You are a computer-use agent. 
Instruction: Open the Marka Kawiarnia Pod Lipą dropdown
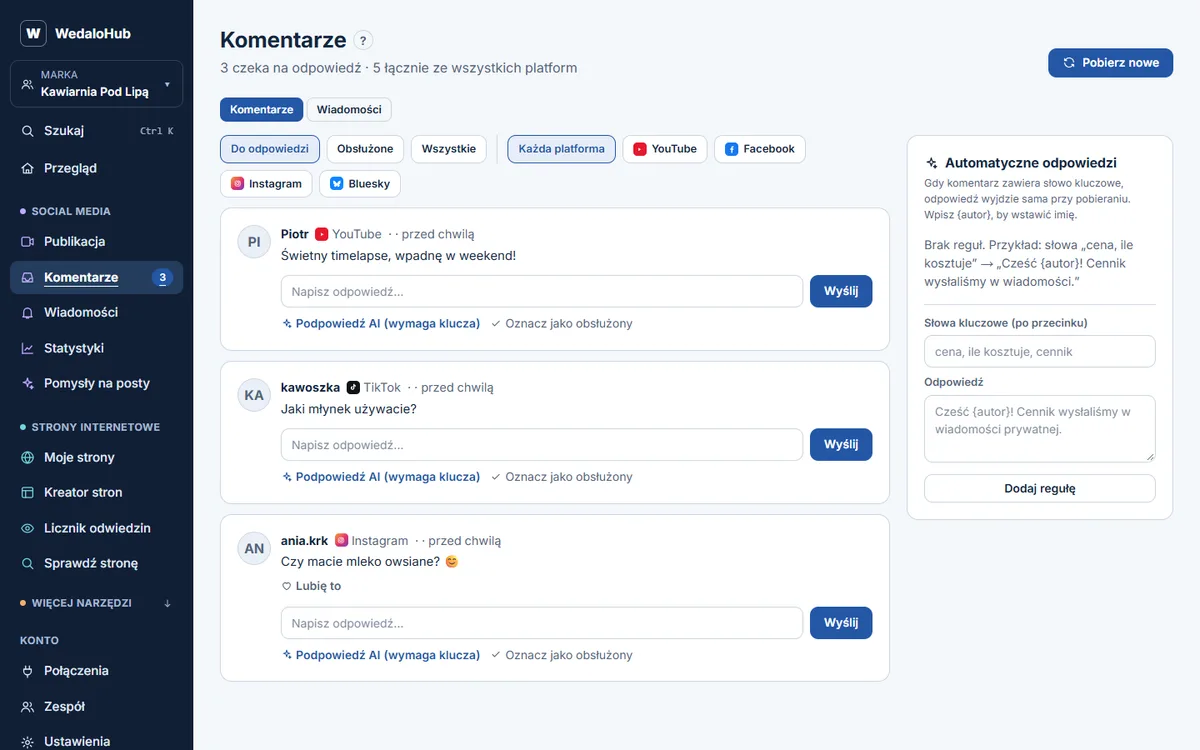pyautogui.click(x=97, y=84)
